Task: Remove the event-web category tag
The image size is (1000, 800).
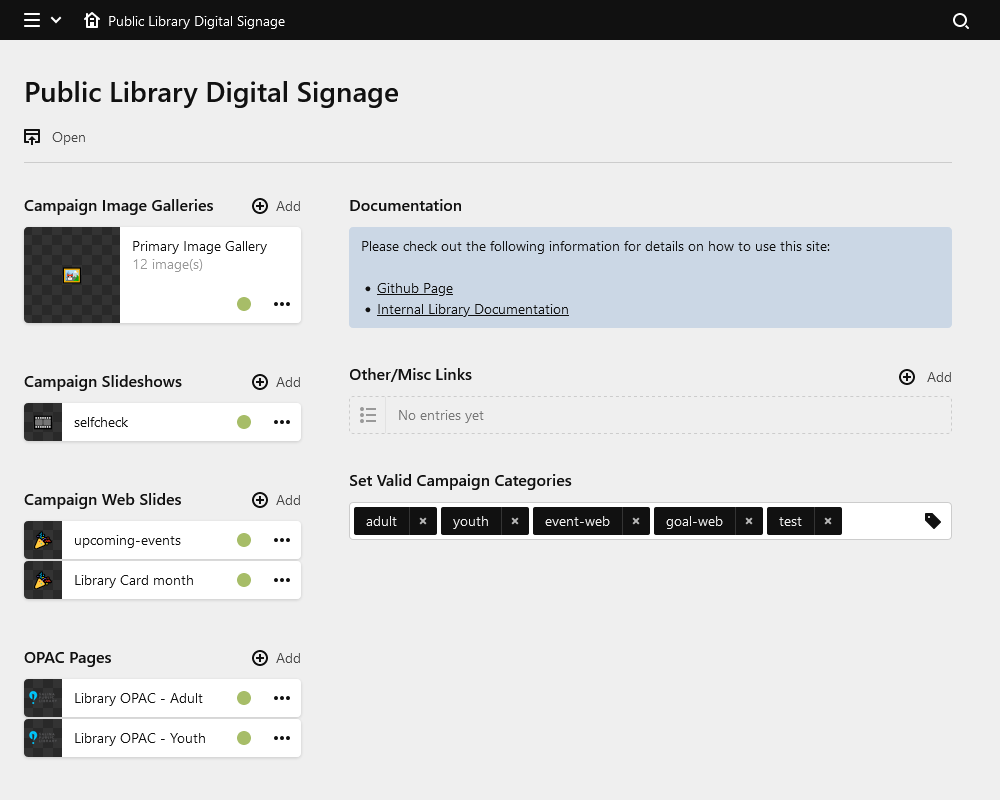Action: tap(635, 521)
